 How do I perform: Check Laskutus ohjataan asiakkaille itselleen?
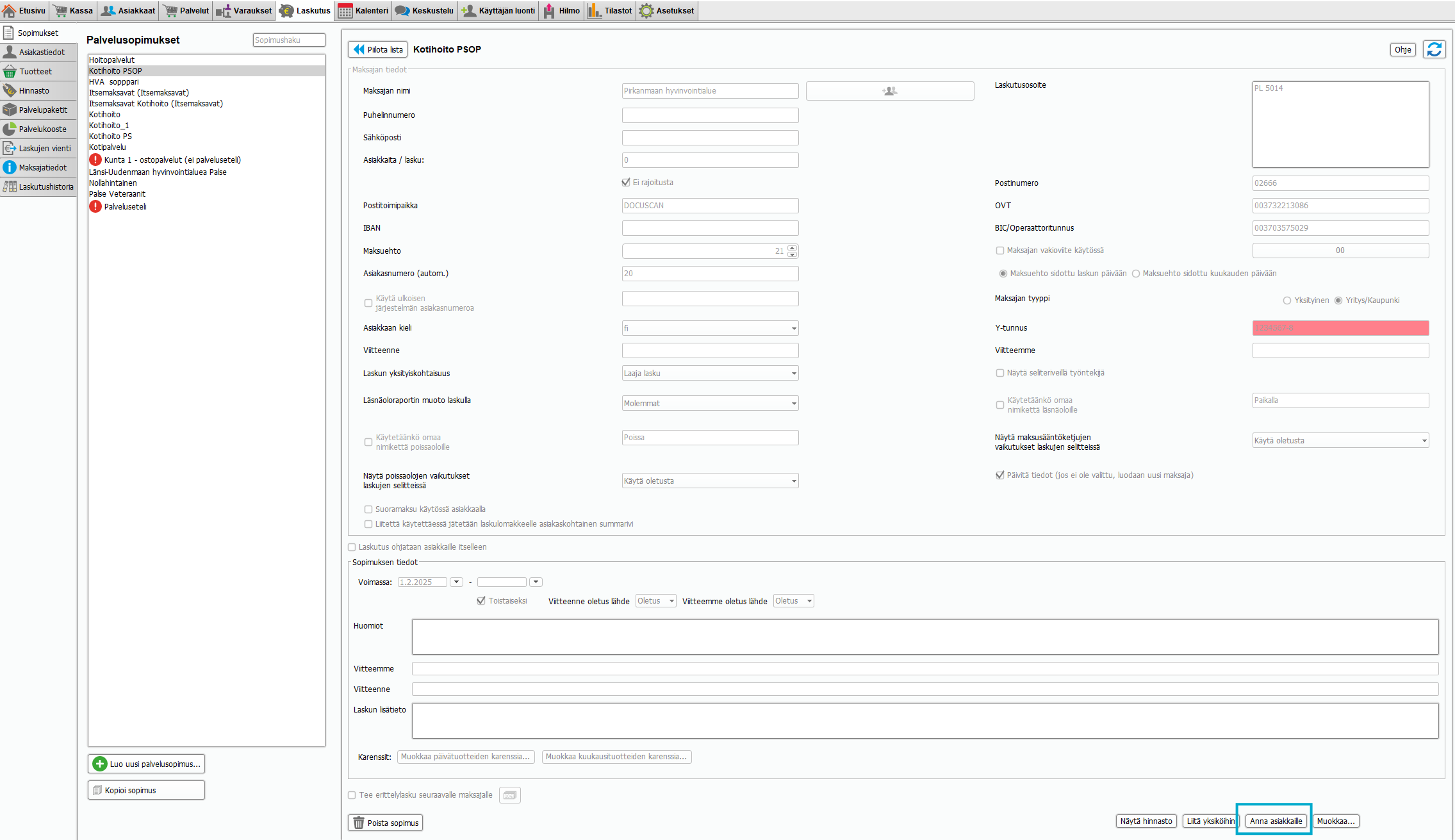[x=352, y=547]
